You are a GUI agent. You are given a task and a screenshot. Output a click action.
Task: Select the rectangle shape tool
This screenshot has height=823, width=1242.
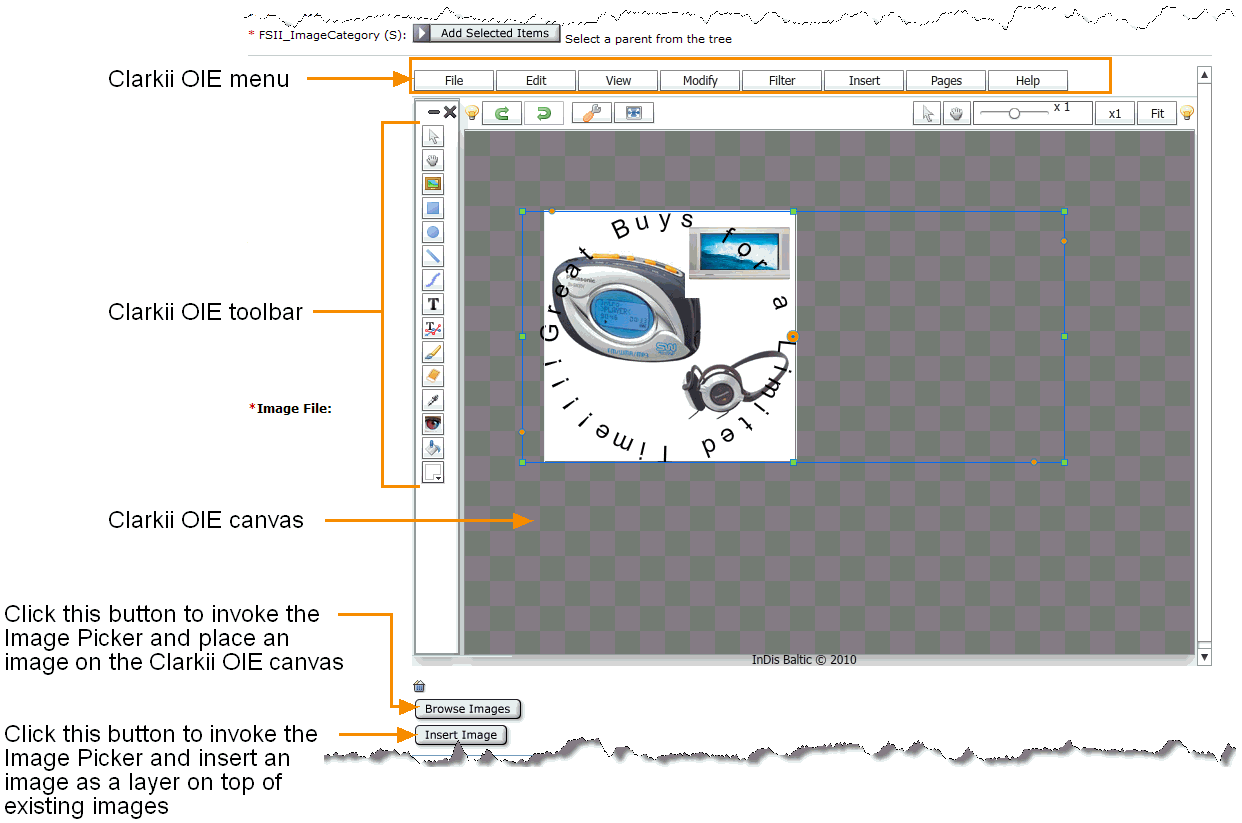pos(433,209)
